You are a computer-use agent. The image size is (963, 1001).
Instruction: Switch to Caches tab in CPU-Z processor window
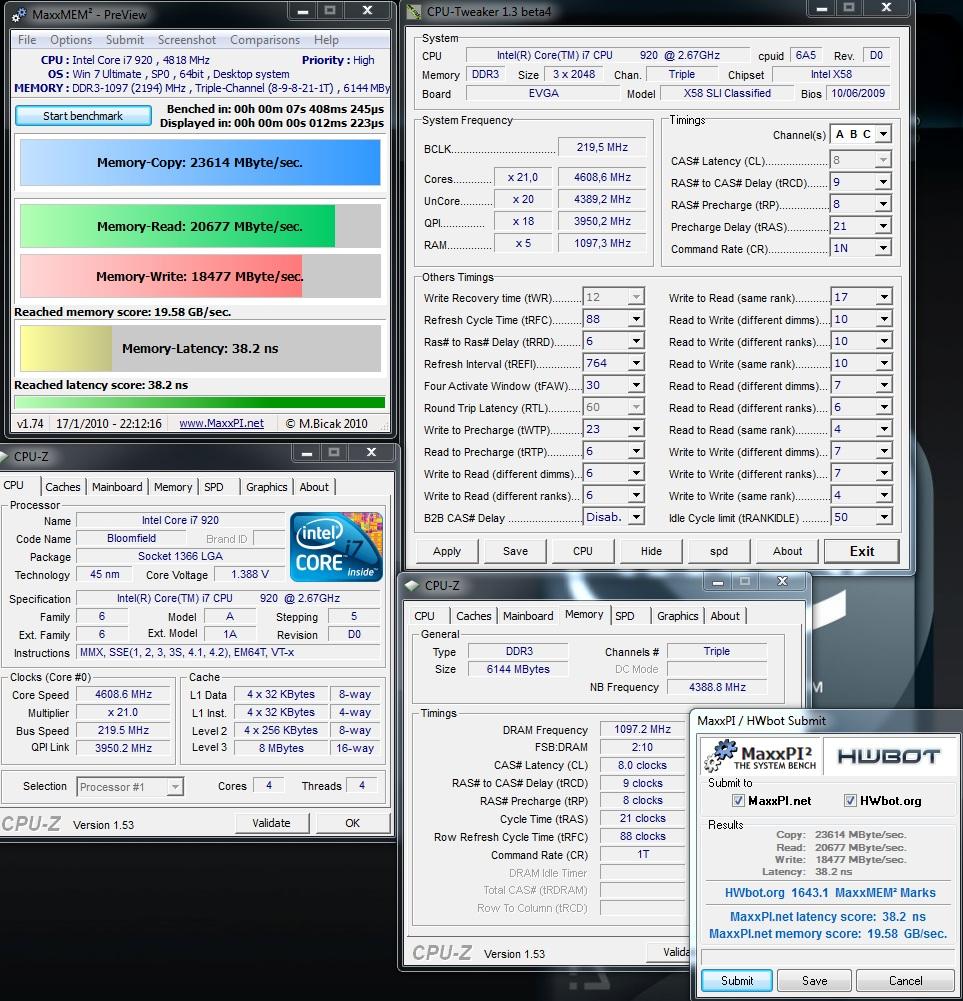coord(63,487)
